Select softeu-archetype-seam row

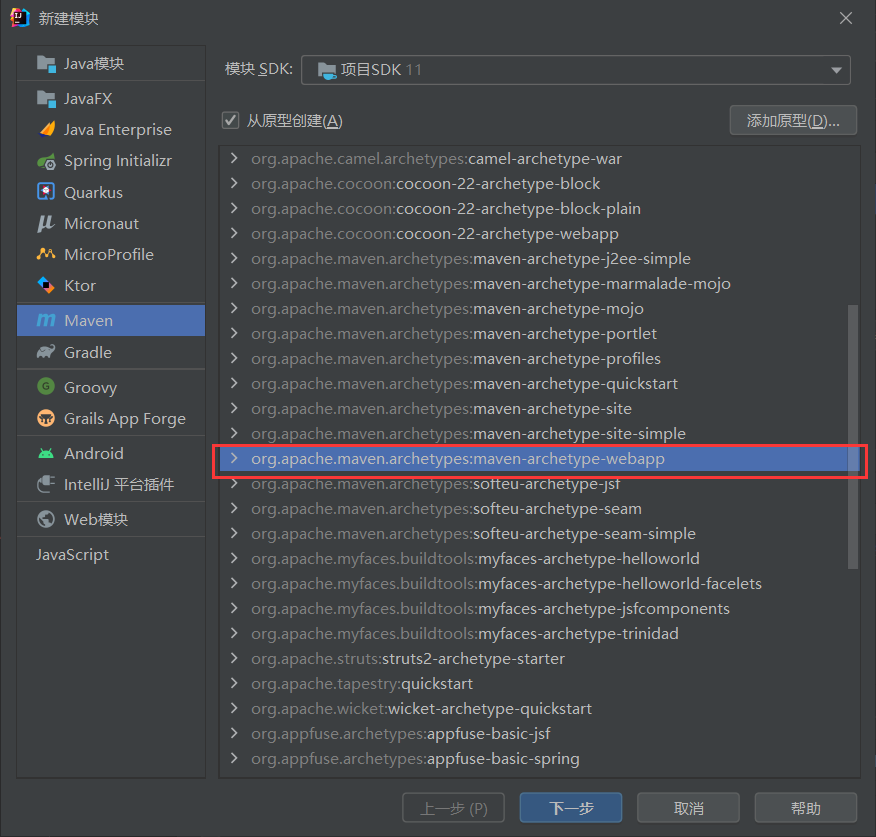pyautogui.click(x=539, y=508)
